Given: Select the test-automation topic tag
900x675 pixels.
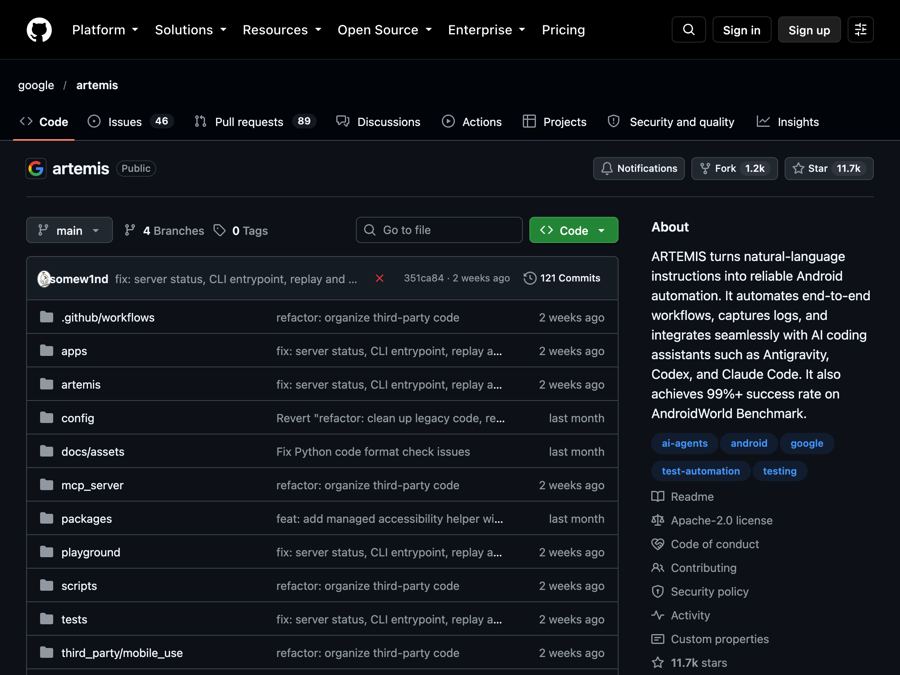Looking at the screenshot, I should coord(700,471).
